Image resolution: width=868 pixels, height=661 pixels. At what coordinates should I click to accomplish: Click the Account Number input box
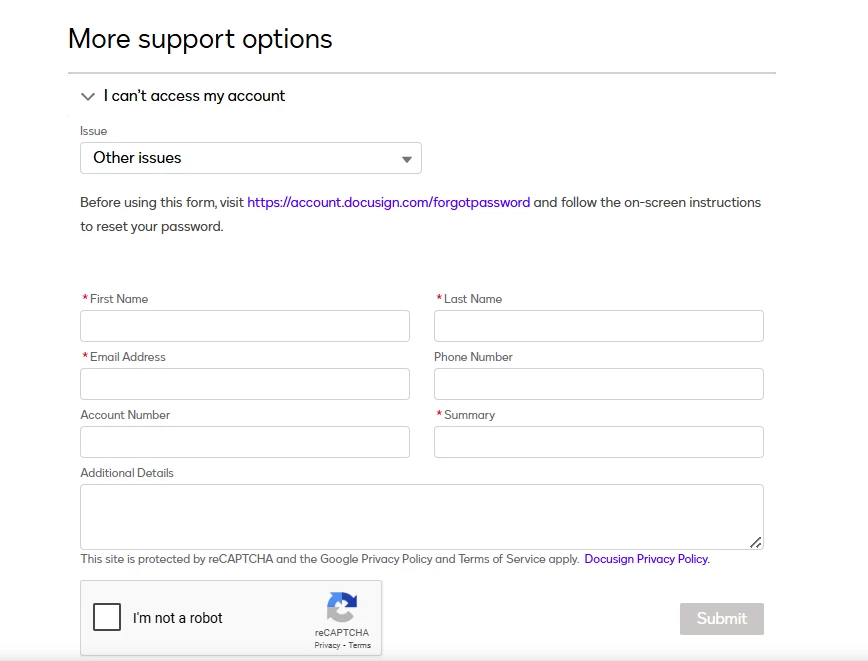pos(245,442)
